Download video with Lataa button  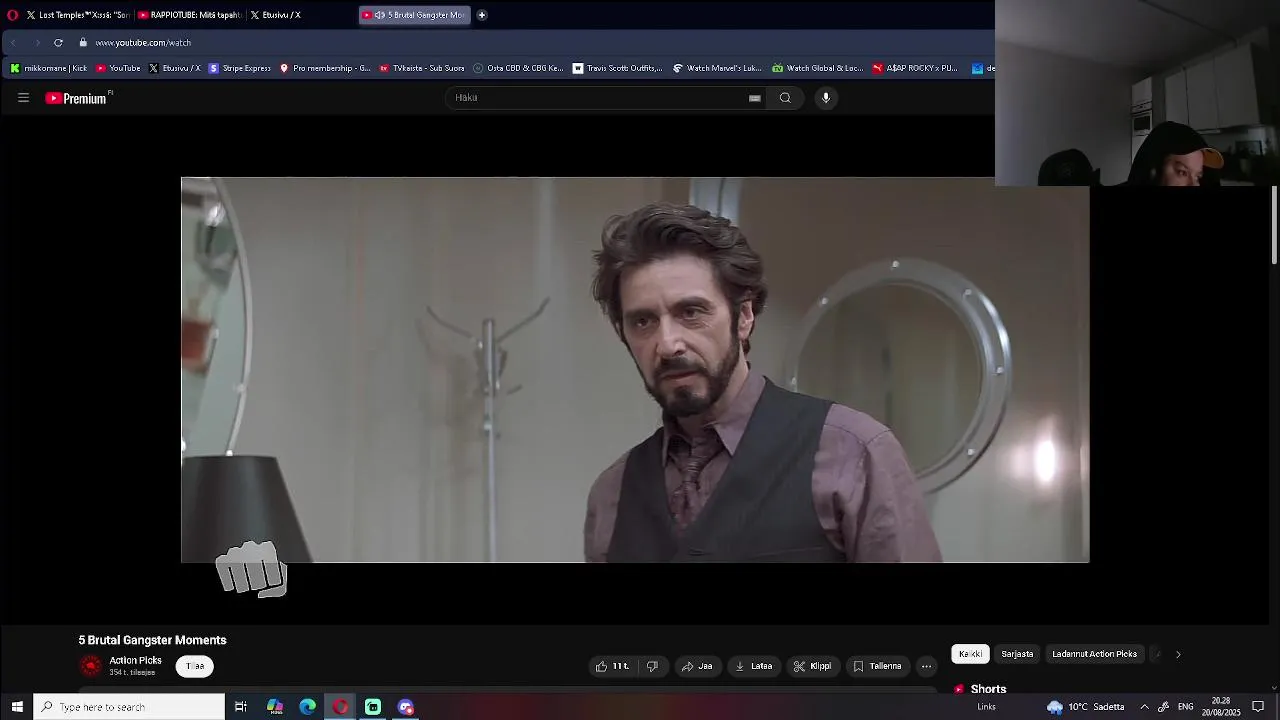pyautogui.click(x=754, y=666)
